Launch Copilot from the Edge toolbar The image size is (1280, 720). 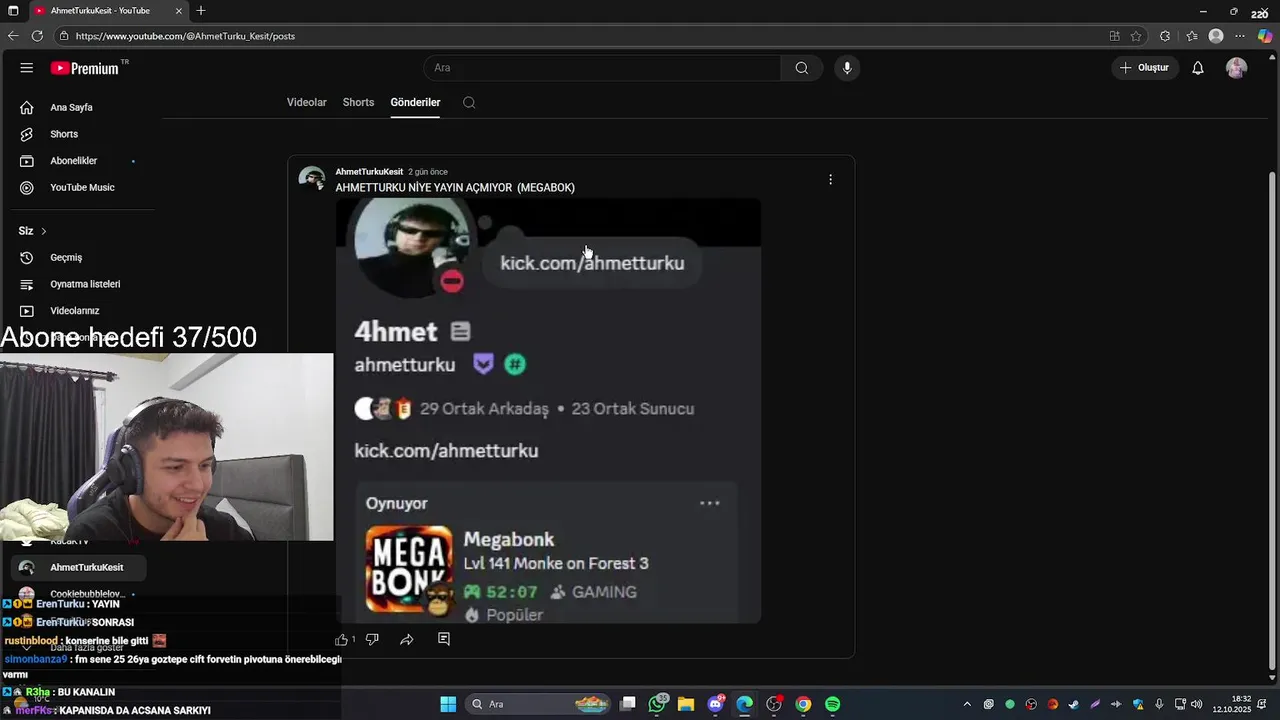(1265, 36)
